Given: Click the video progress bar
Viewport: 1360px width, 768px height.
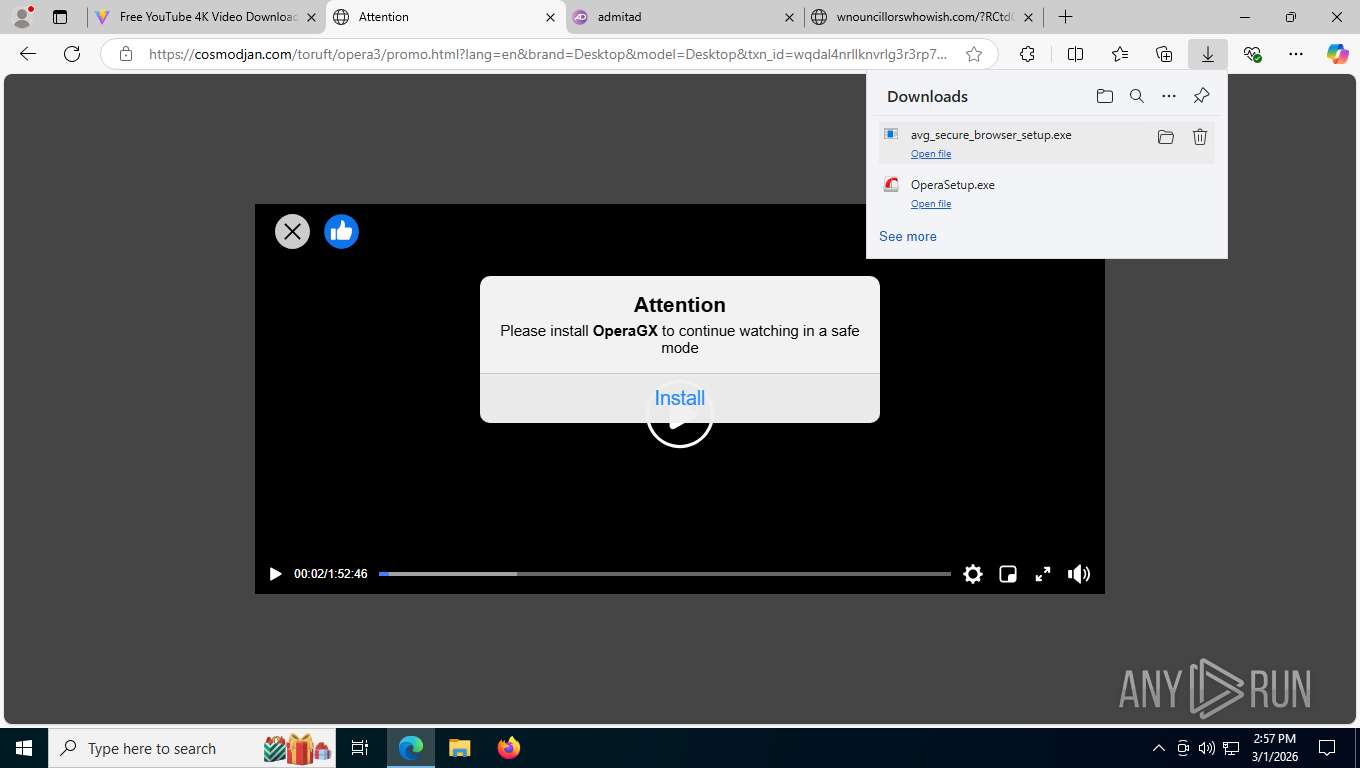Looking at the screenshot, I should tap(665, 574).
